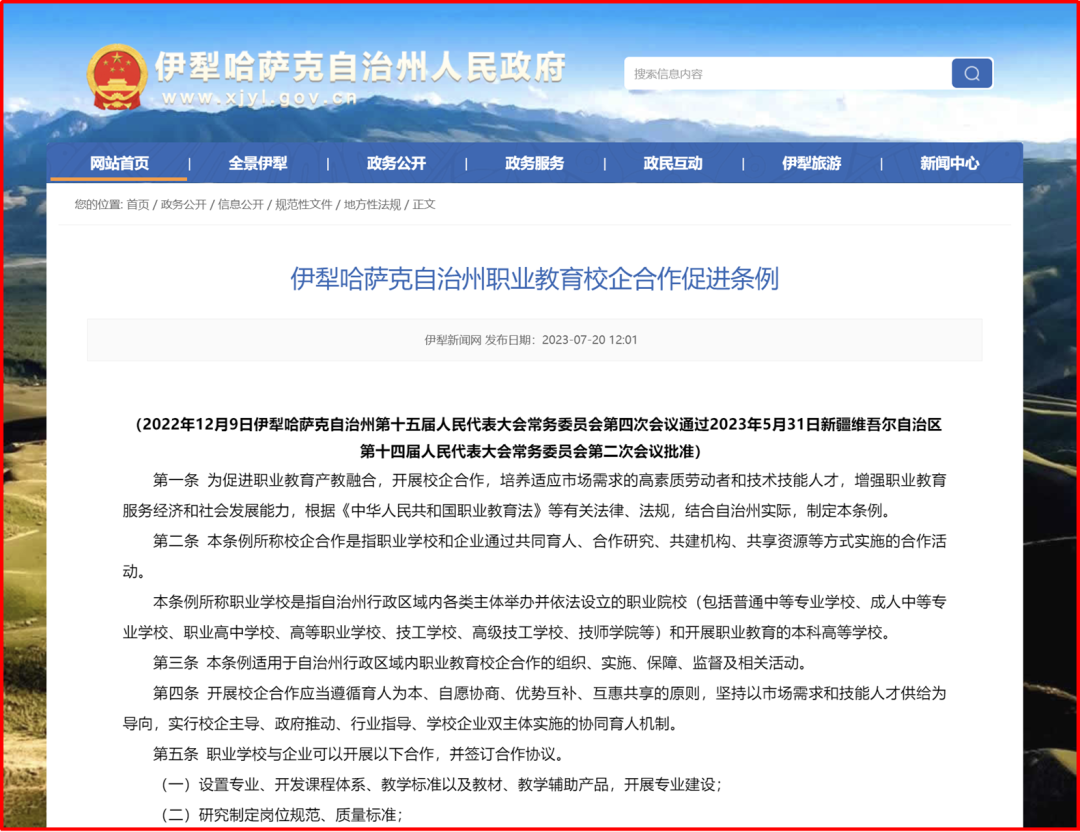The image size is (1080, 832).
Task: Click the magnifying glass search icon
Action: (x=971, y=73)
